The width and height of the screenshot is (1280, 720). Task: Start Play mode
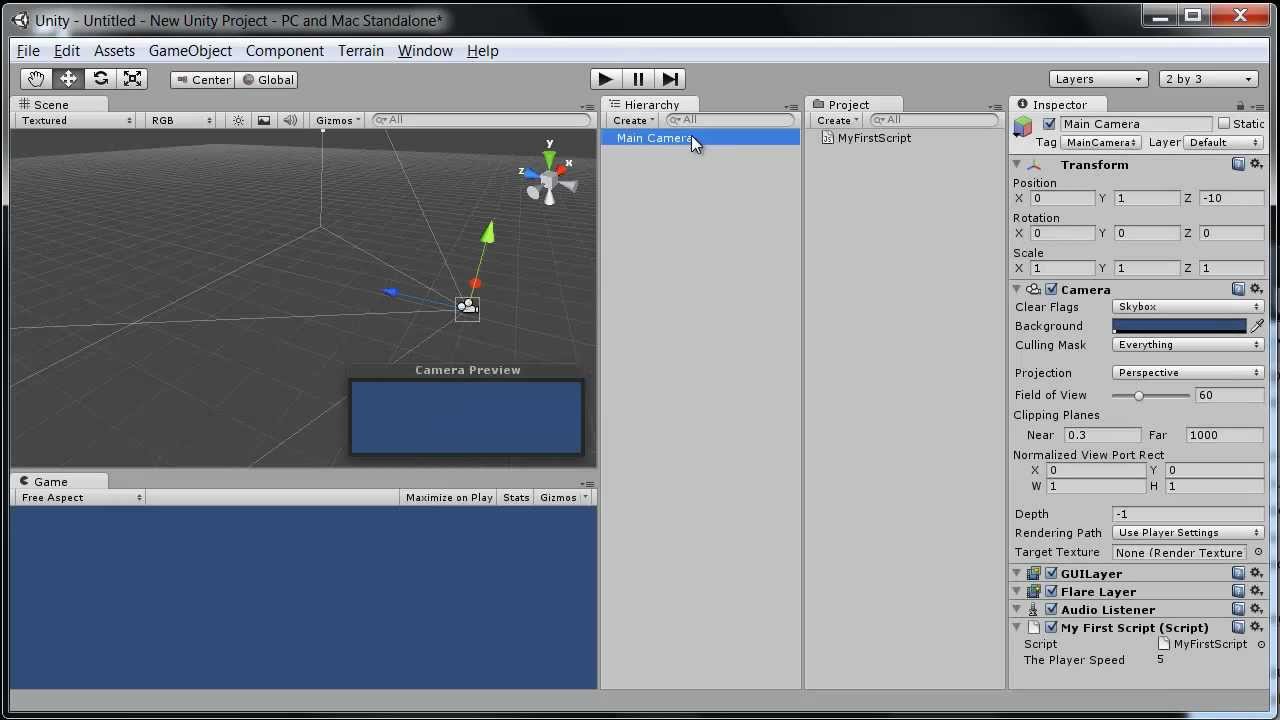pyautogui.click(x=605, y=79)
